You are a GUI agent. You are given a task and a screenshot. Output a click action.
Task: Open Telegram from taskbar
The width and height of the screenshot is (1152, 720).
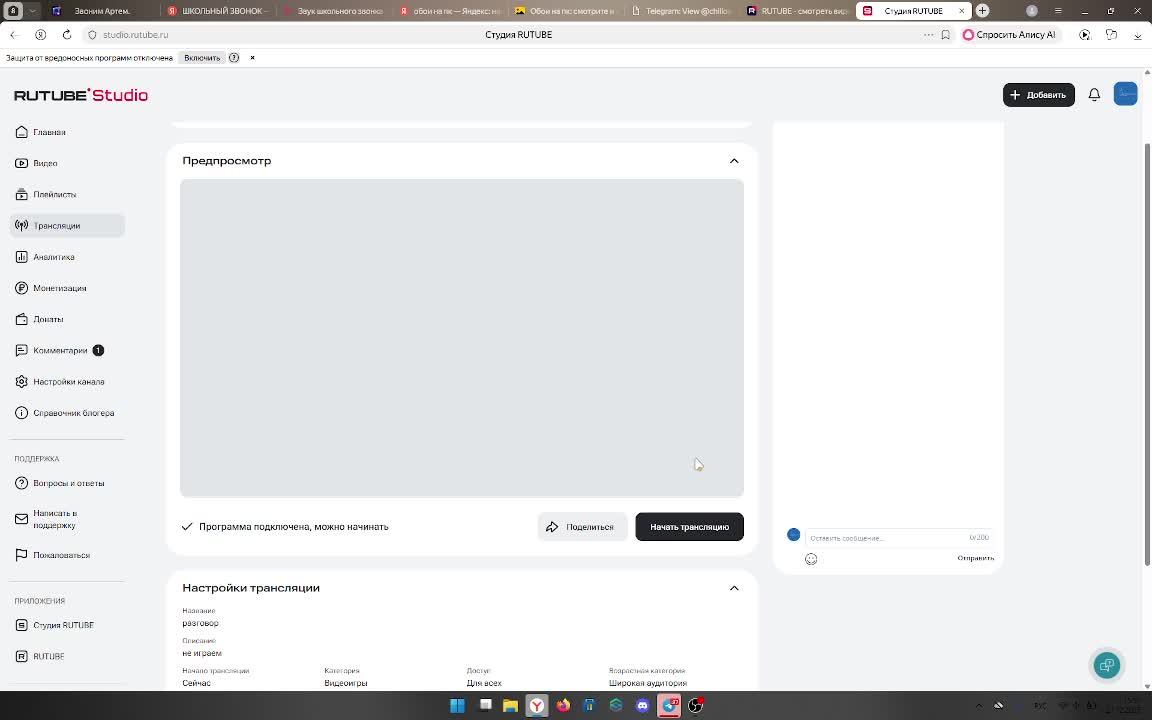(x=669, y=706)
